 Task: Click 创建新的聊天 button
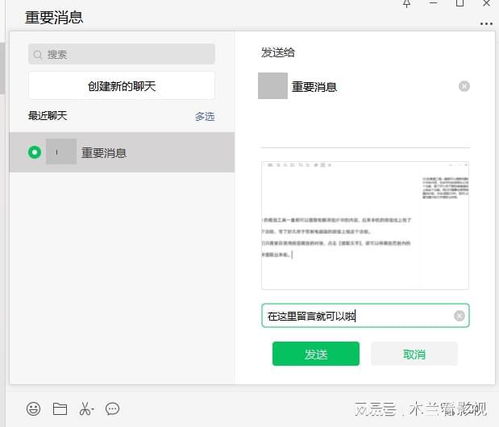click(122, 86)
